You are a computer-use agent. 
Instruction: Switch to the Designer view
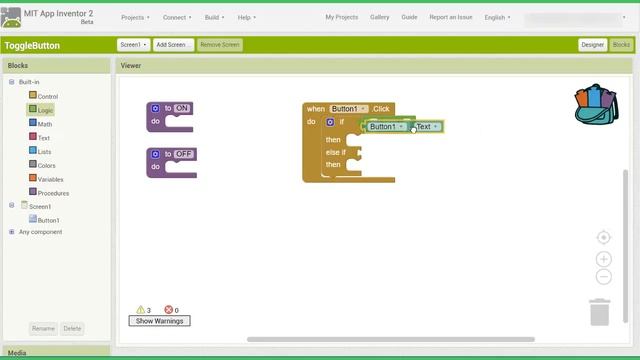[592, 44]
